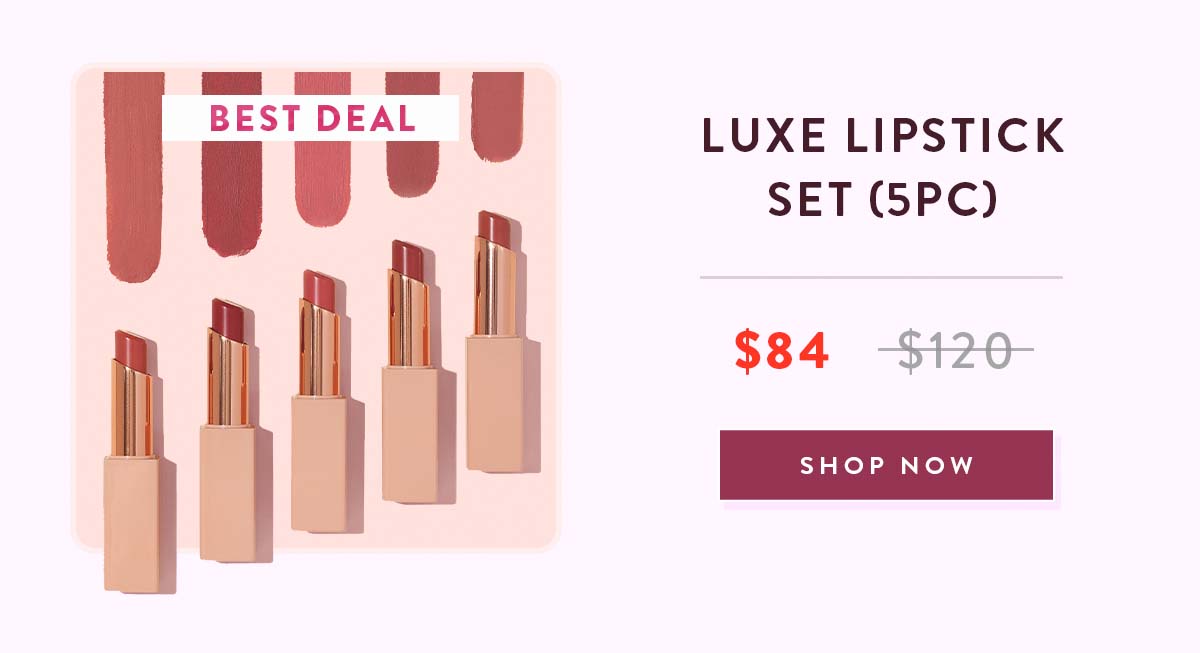Select the leftmost lipstick tube
Screen dimensions: 1200x653
tap(131, 460)
